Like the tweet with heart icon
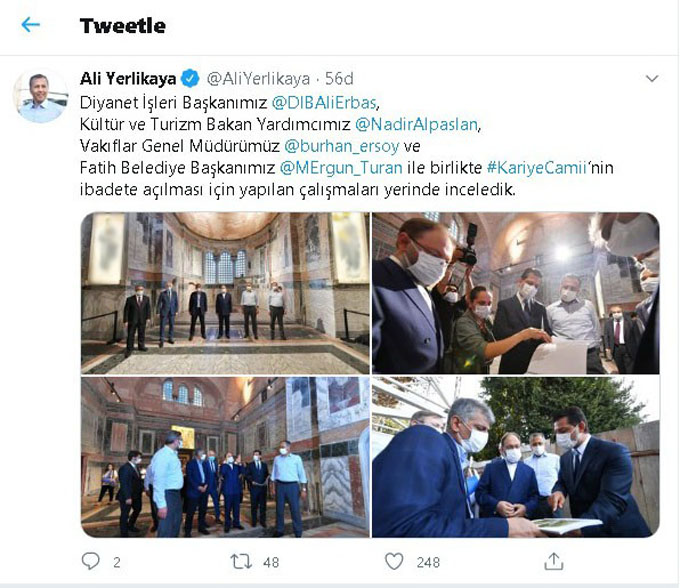The image size is (680, 588). click(394, 562)
